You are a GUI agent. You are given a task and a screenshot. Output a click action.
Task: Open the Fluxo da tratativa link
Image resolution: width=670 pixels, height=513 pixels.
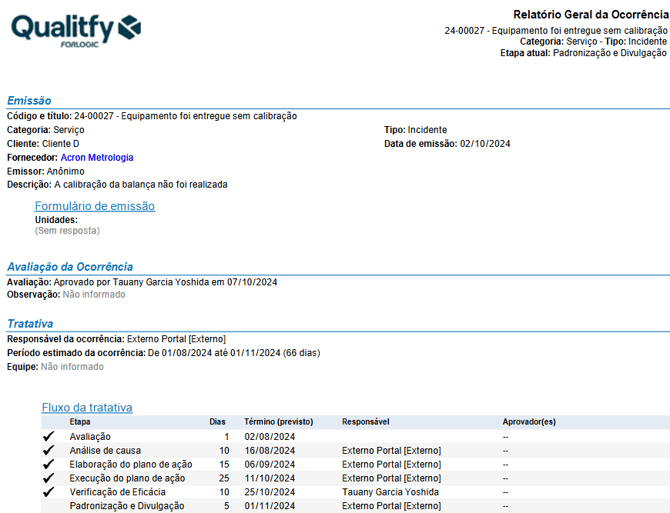[x=87, y=407]
